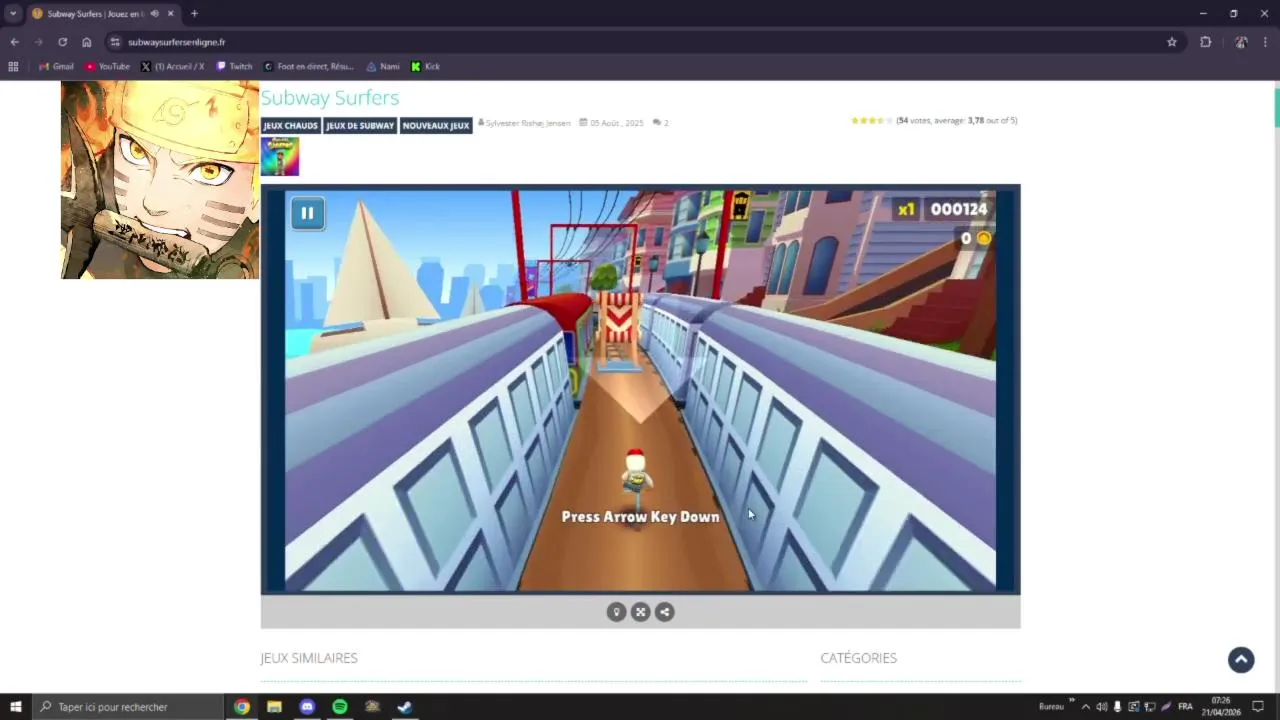
Task: Close the Subway Surfers tab
Action: (171, 14)
